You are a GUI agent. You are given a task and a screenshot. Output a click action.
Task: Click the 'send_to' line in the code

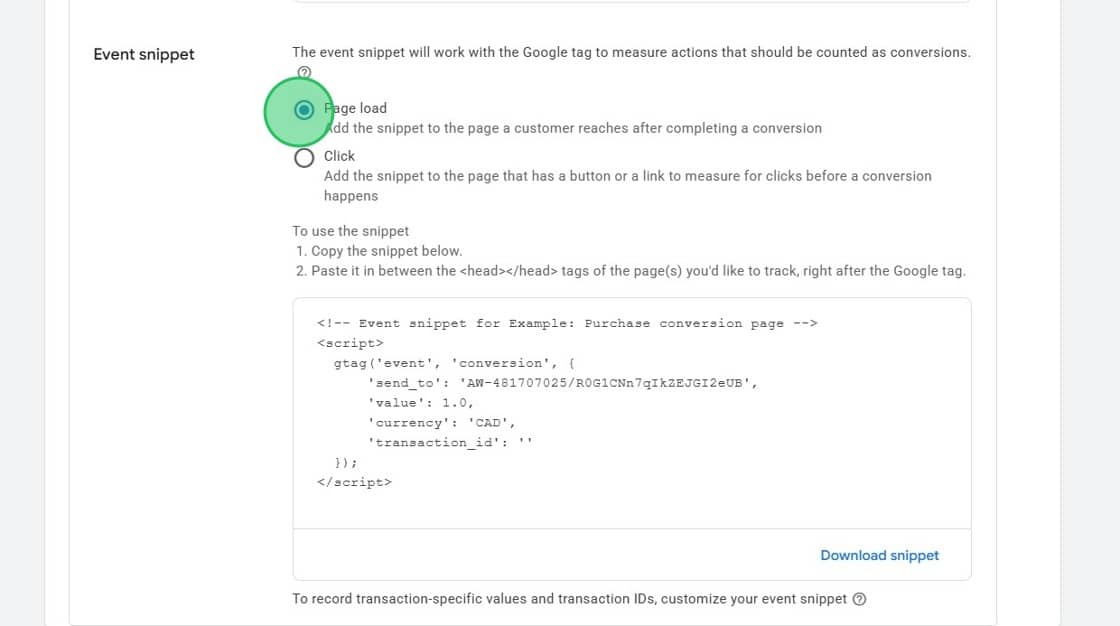(x=561, y=383)
